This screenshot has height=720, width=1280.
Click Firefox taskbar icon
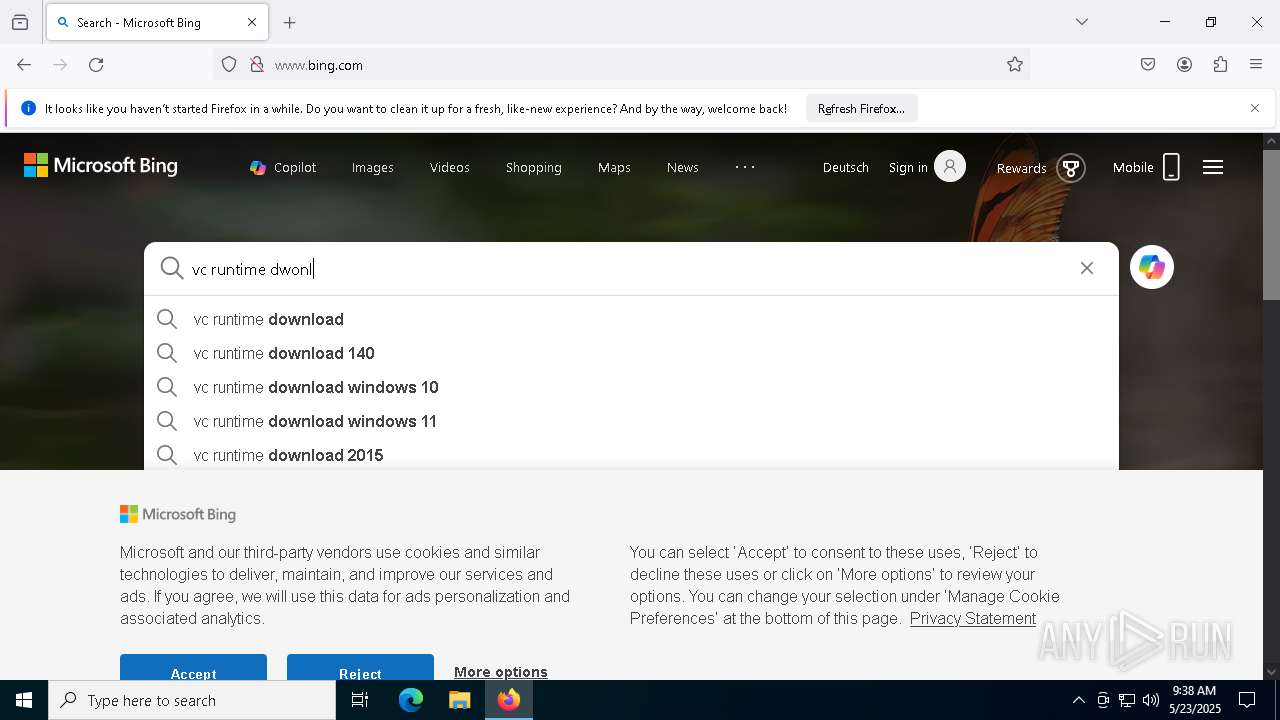click(x=509, y=700)
